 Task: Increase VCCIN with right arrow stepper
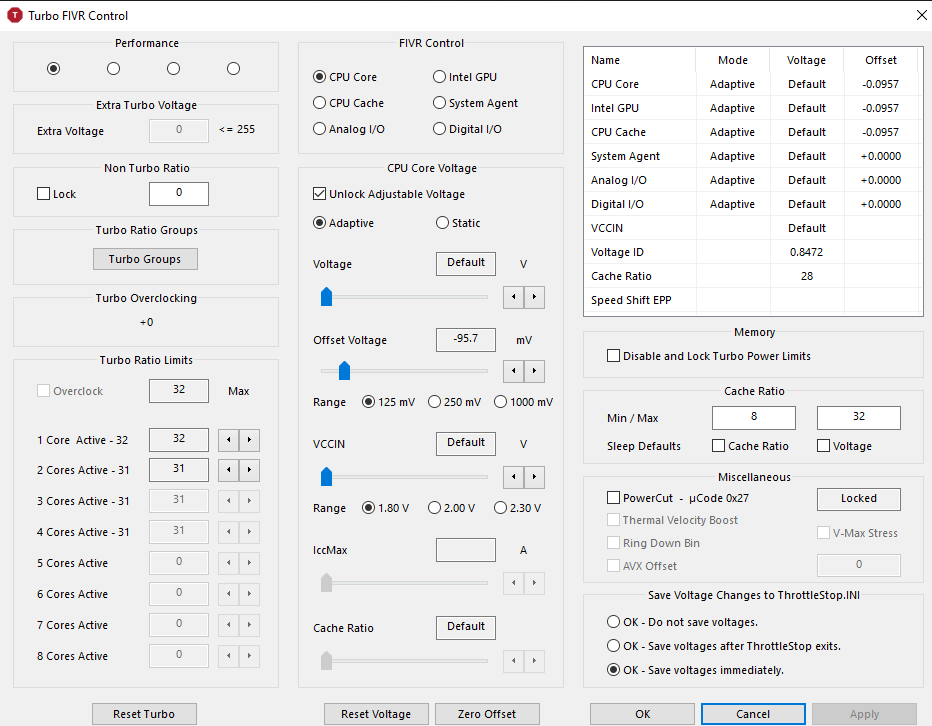tap(534, 477)
